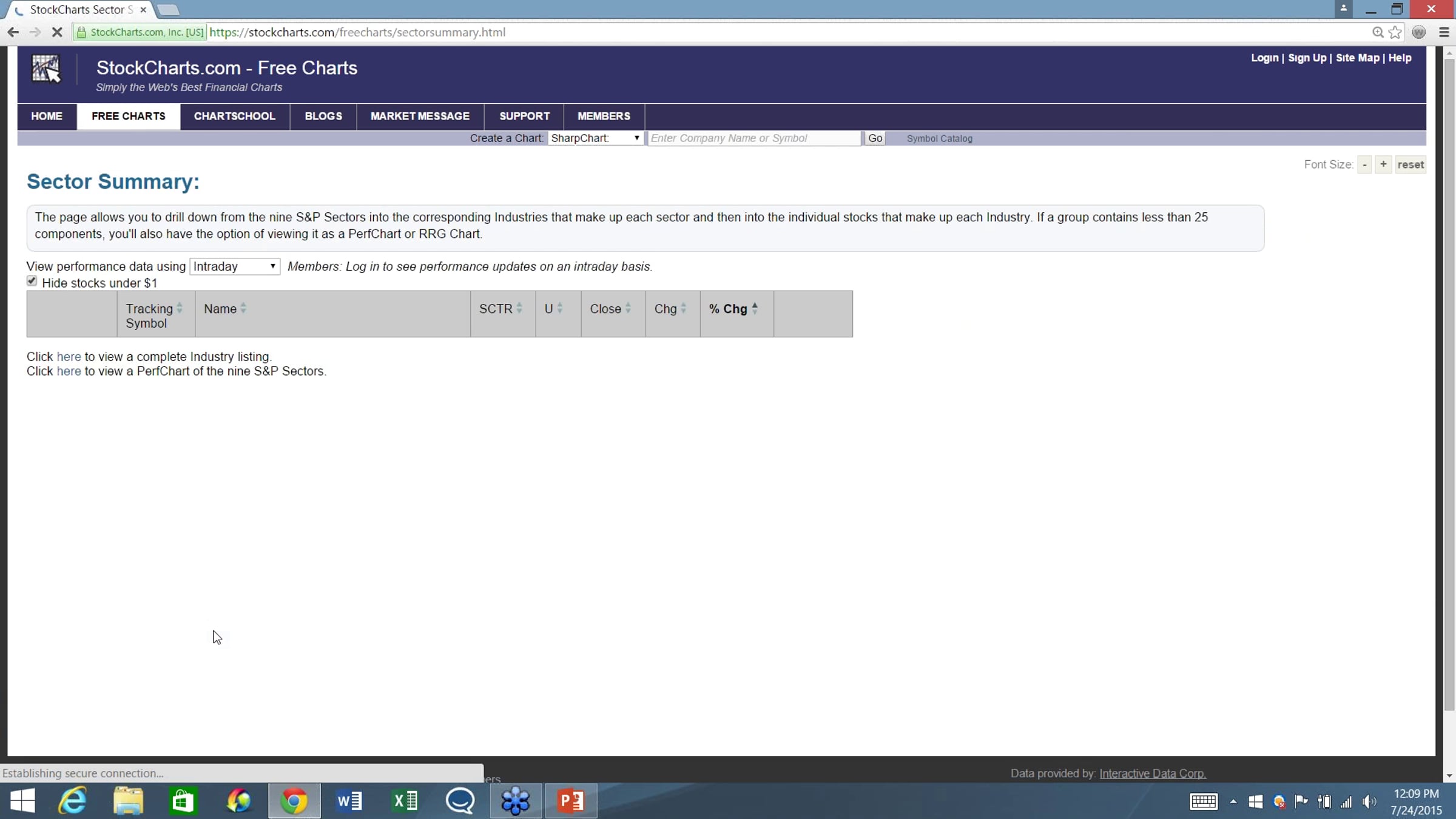Open Windows Start menu
This screenshot has width=1456, height=819.
pos(23,801)
